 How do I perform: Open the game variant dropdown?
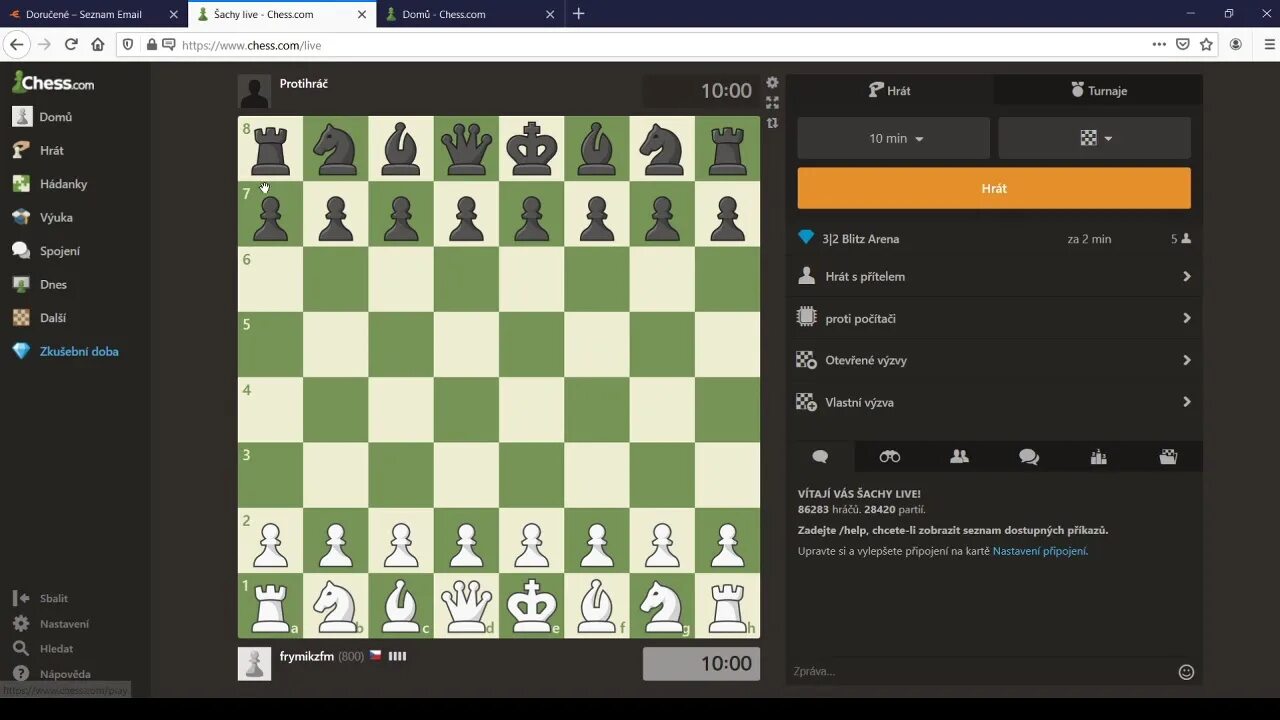pyautogui.click(x=1095, y=138)
